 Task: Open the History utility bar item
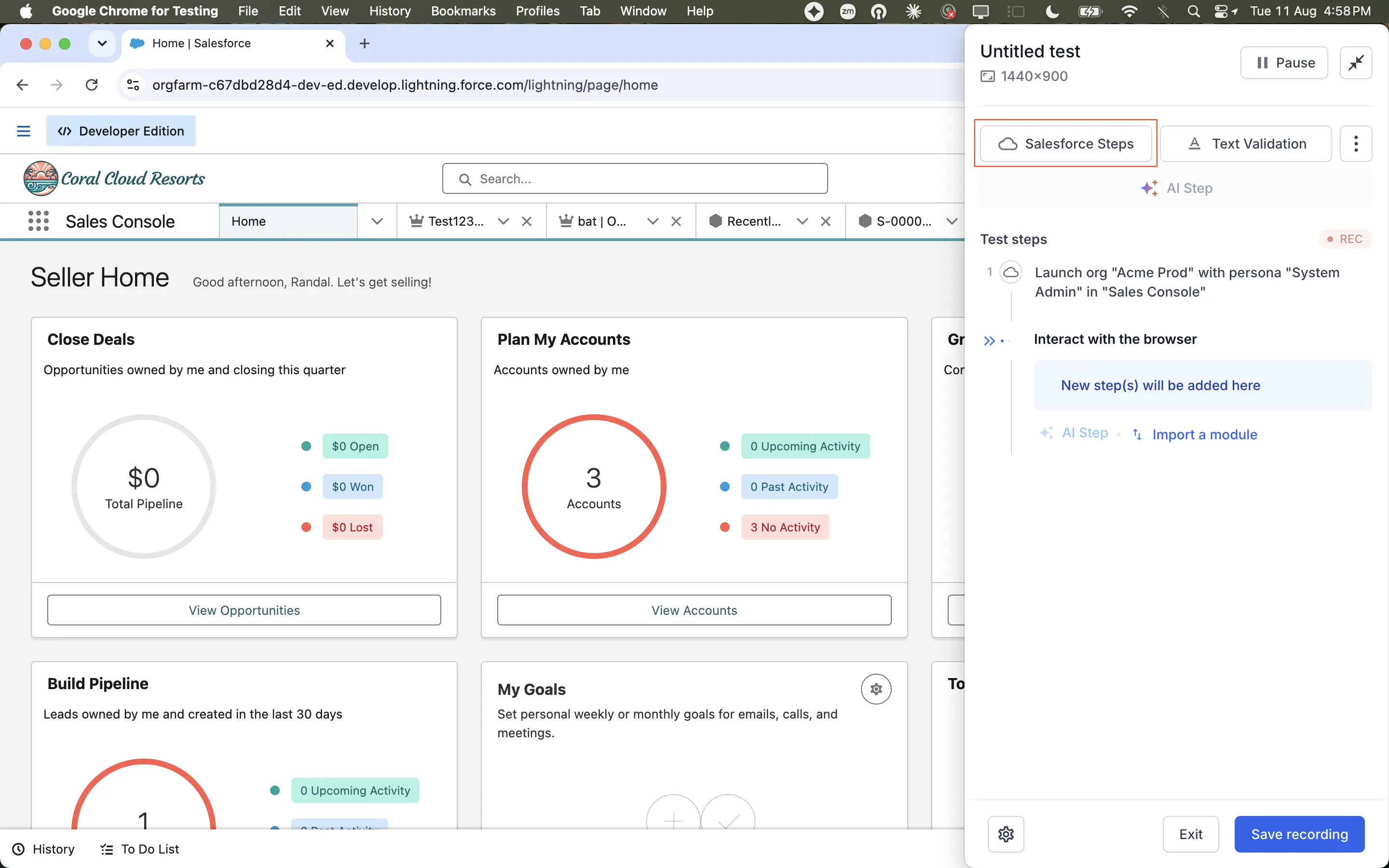click(x=43, y=849)
